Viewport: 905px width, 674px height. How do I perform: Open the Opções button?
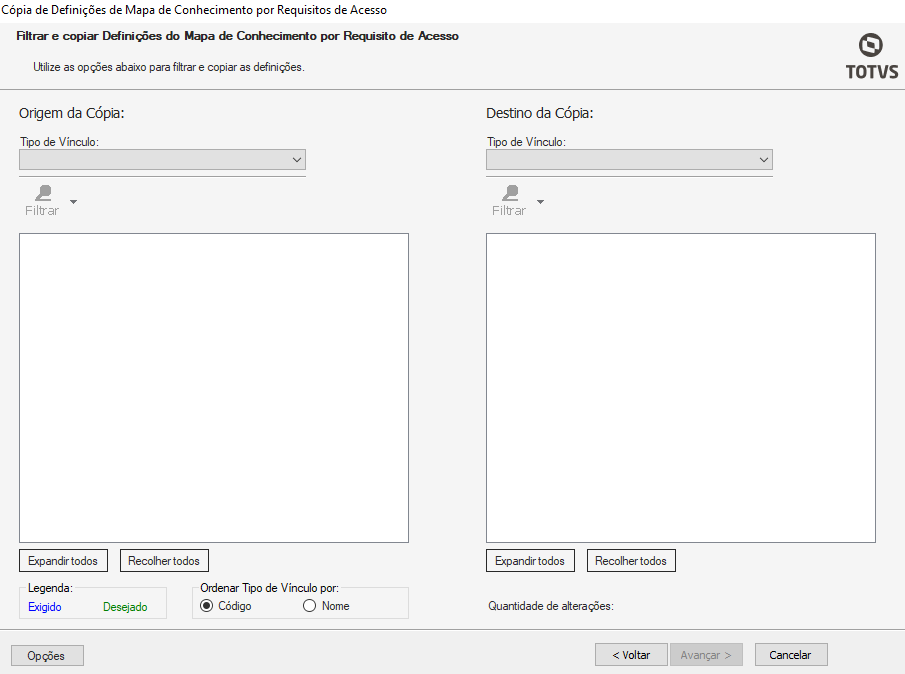[47, 656]
